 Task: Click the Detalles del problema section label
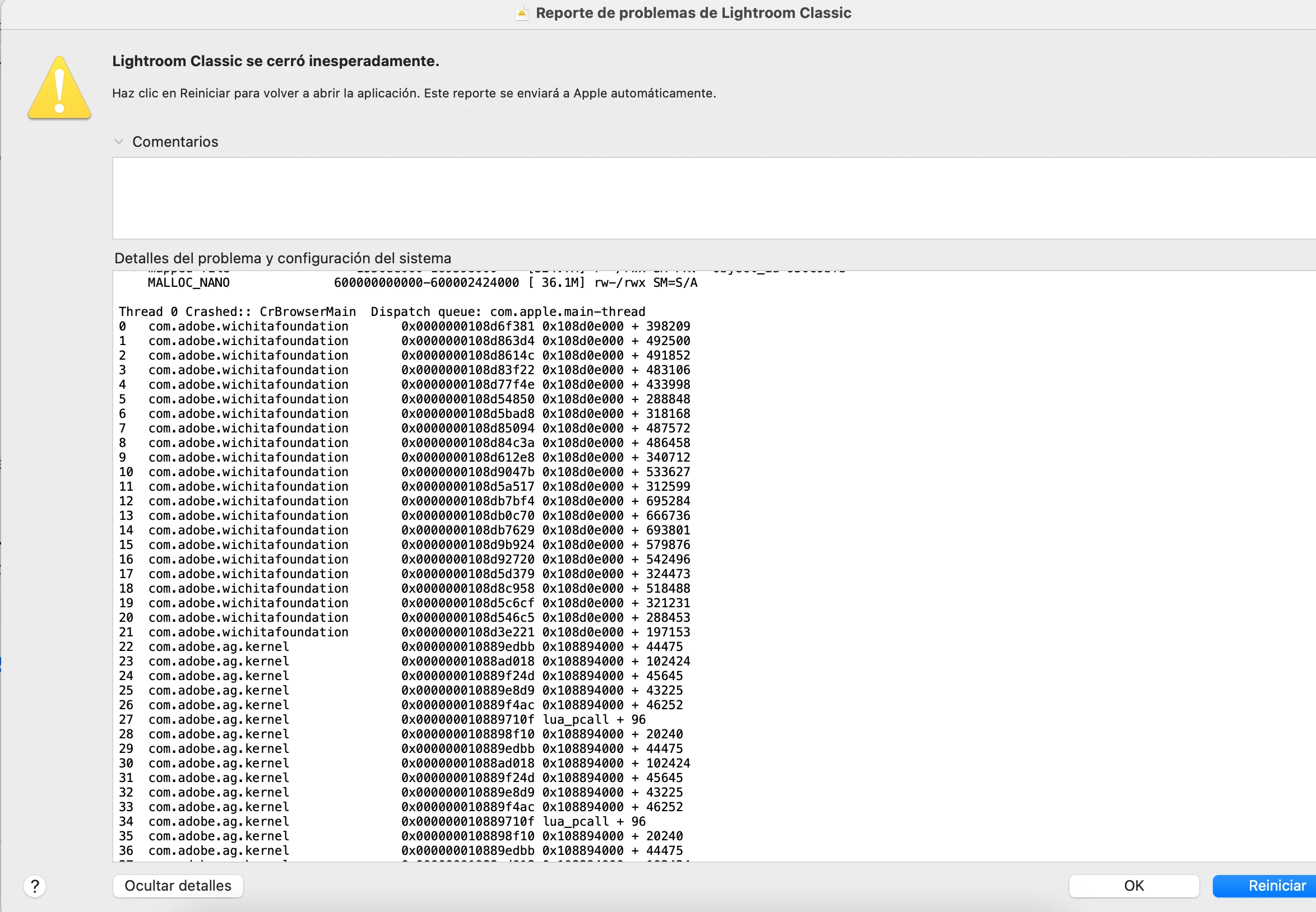coord(282,258)
